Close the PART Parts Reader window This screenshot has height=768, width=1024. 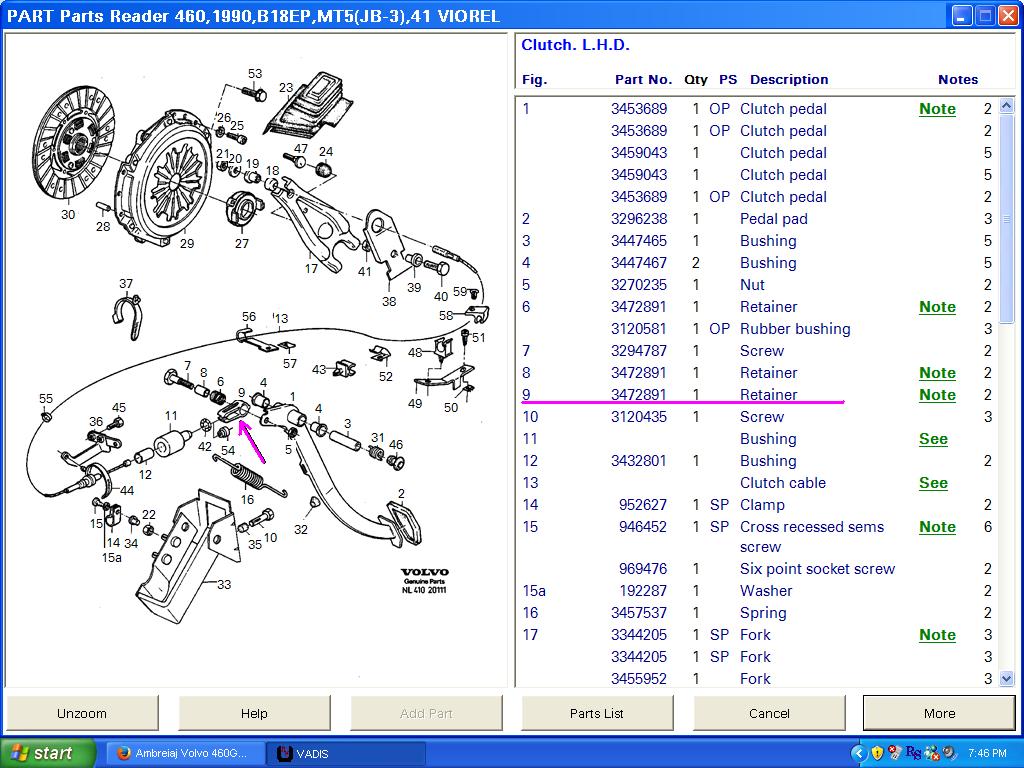pos(1008,16)
